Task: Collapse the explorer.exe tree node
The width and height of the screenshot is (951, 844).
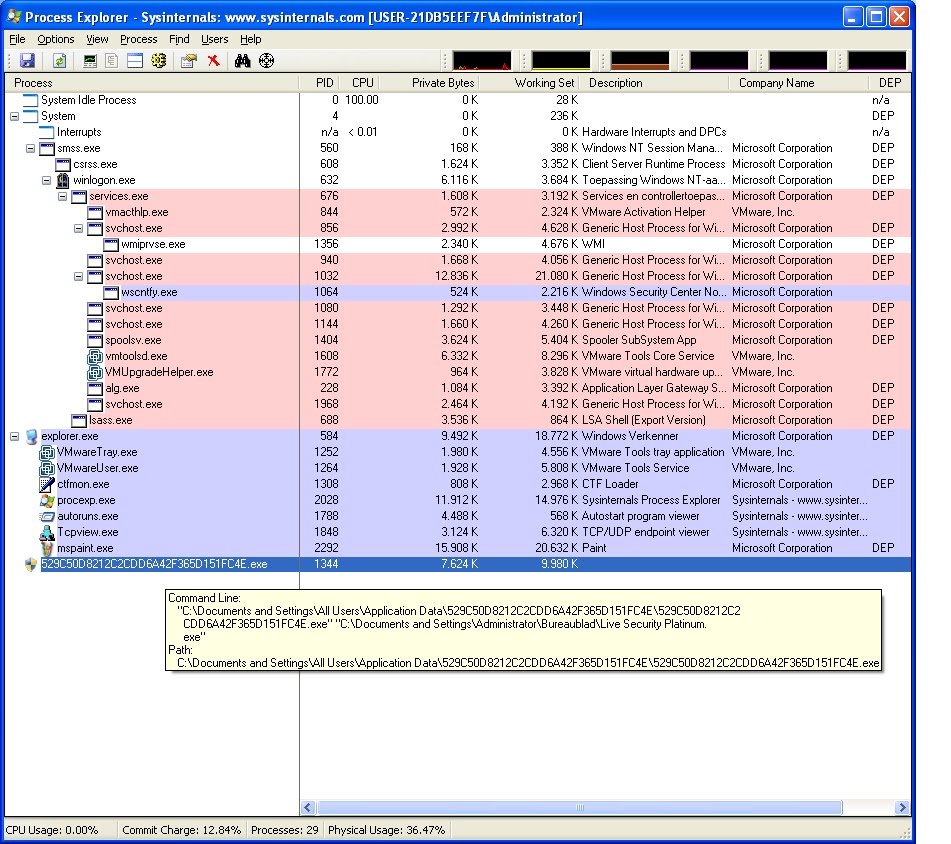Action: click(x=15, y=437)
